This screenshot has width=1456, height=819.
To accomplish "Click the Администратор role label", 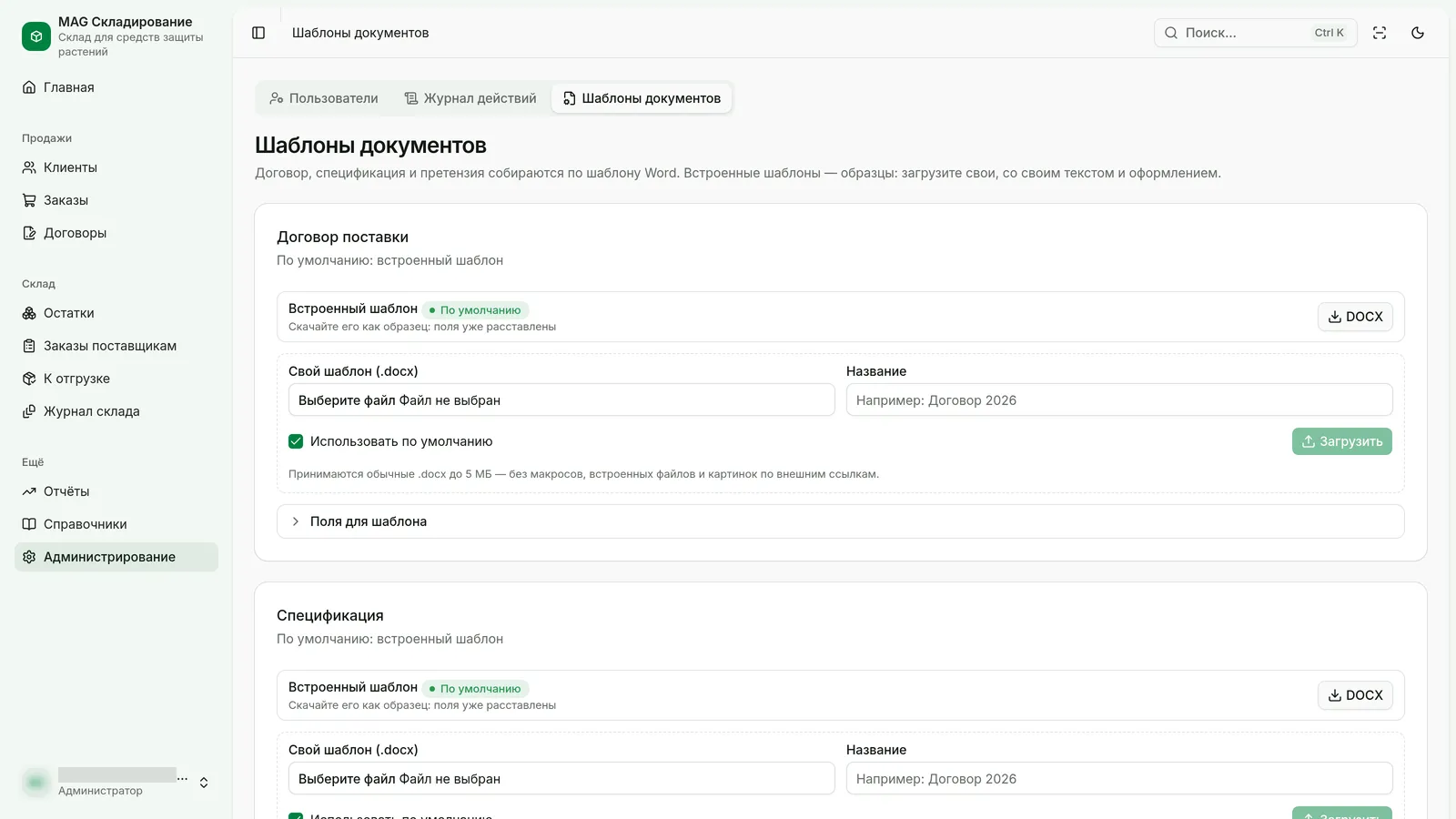I will click(x=100, y=791).
